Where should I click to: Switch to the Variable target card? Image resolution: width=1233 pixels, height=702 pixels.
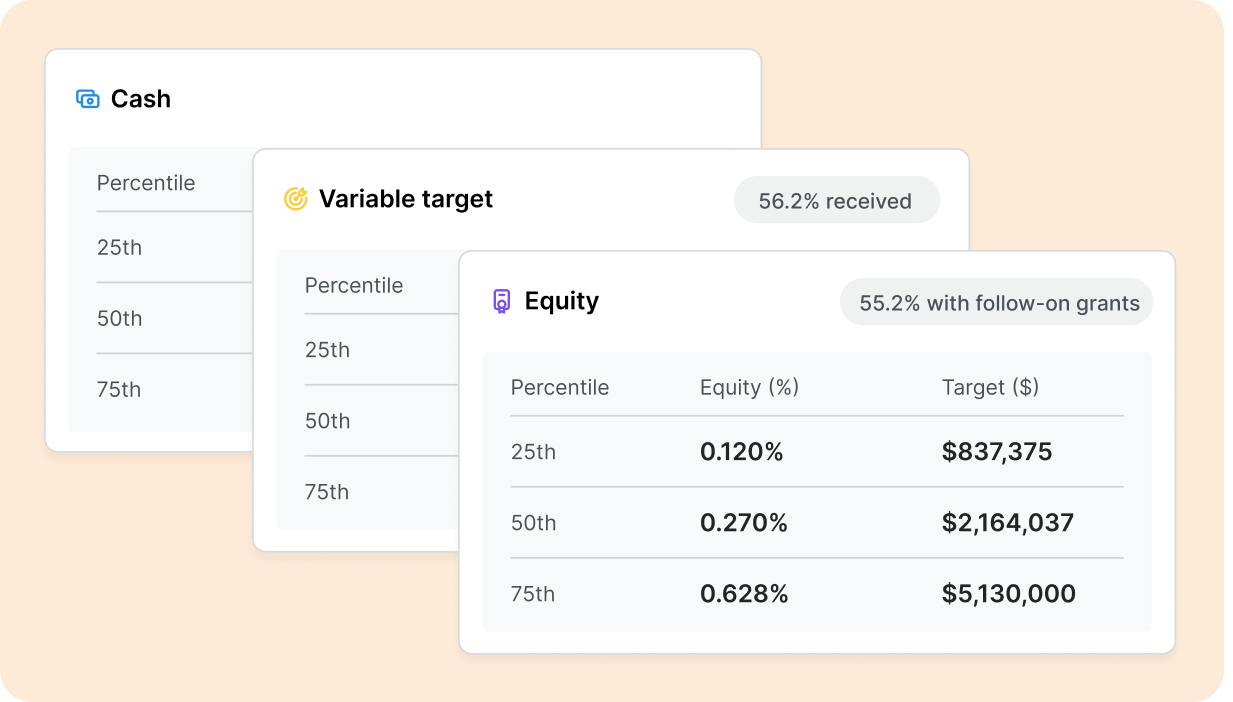pos(406,199)
